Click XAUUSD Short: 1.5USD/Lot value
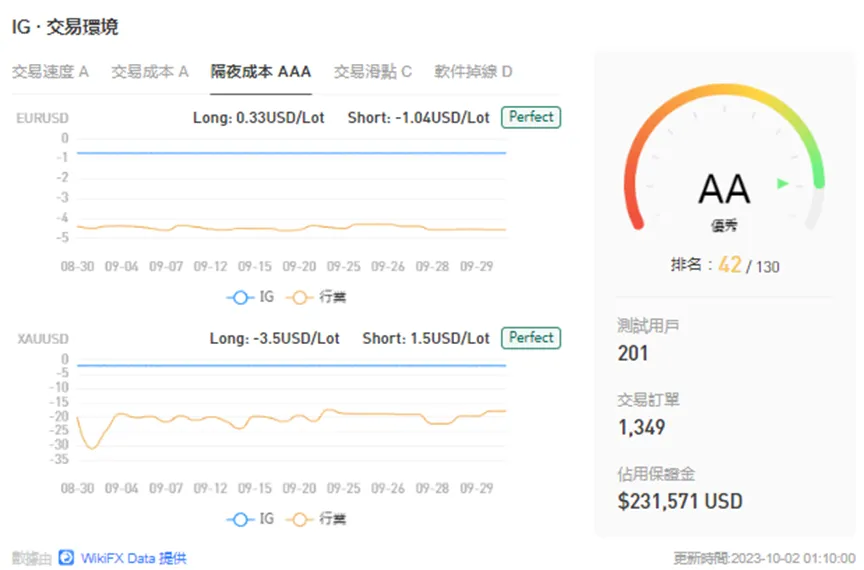Image resolution: width=864 pixels, height=570 pixels. [426, 338]
